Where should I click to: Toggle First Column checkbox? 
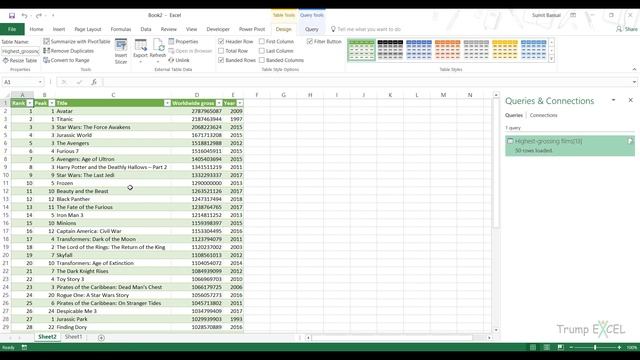(x=262, y=42)
